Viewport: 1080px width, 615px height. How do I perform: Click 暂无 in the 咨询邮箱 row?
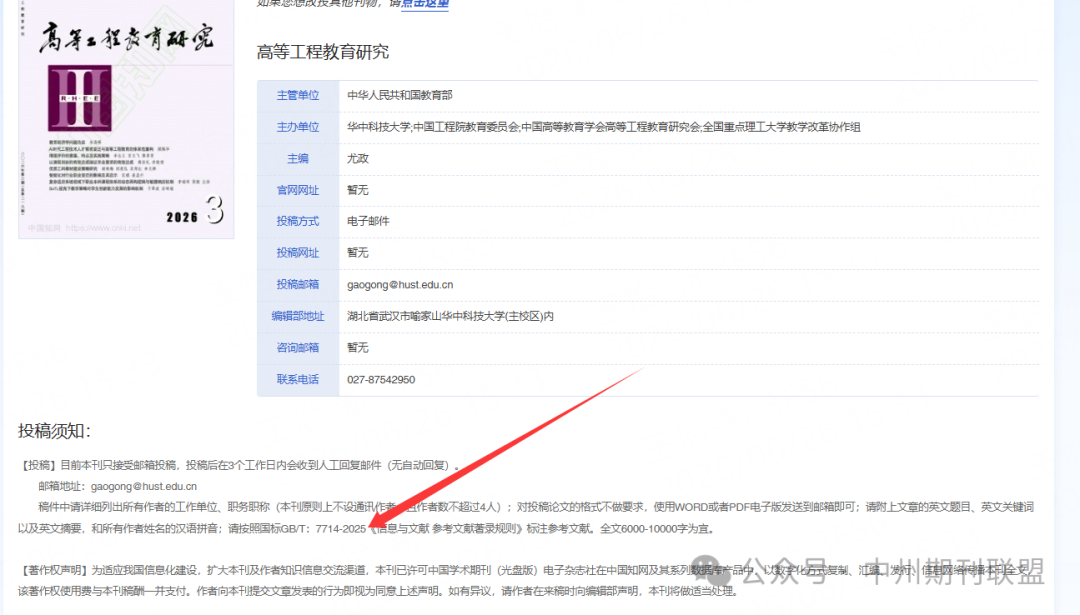(x=357, y=348)
